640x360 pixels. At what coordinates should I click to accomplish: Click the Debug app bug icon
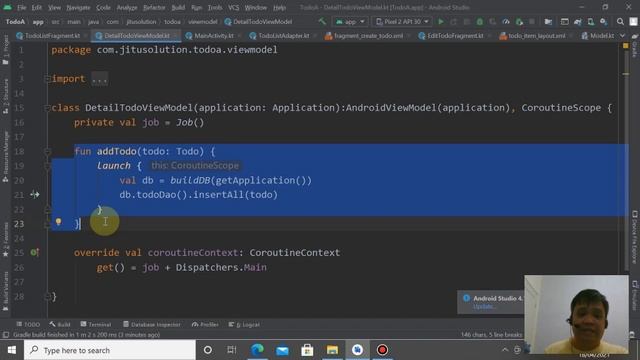coord(480,21)
